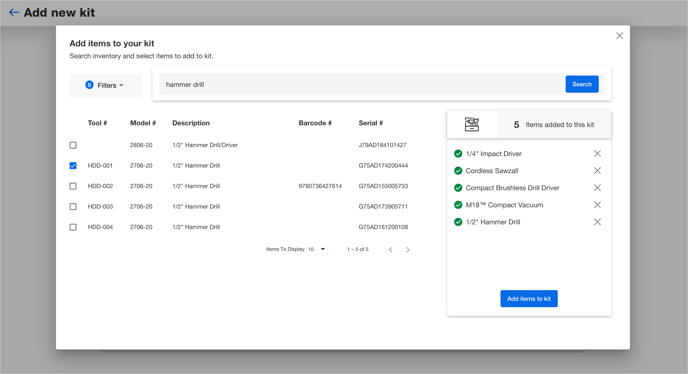Screen dimensions: 688x374
Task: Go back using the Add new kit arrow
Action: (x=14, y=13)
